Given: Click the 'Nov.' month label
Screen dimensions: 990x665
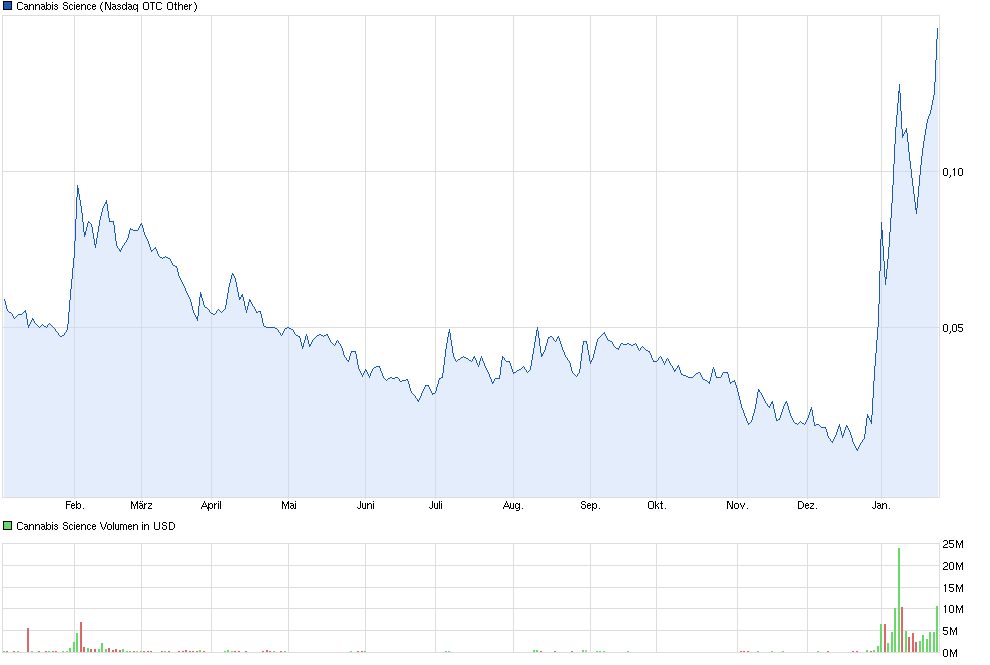Looking at the screenshot, I should tap(737, 505).
